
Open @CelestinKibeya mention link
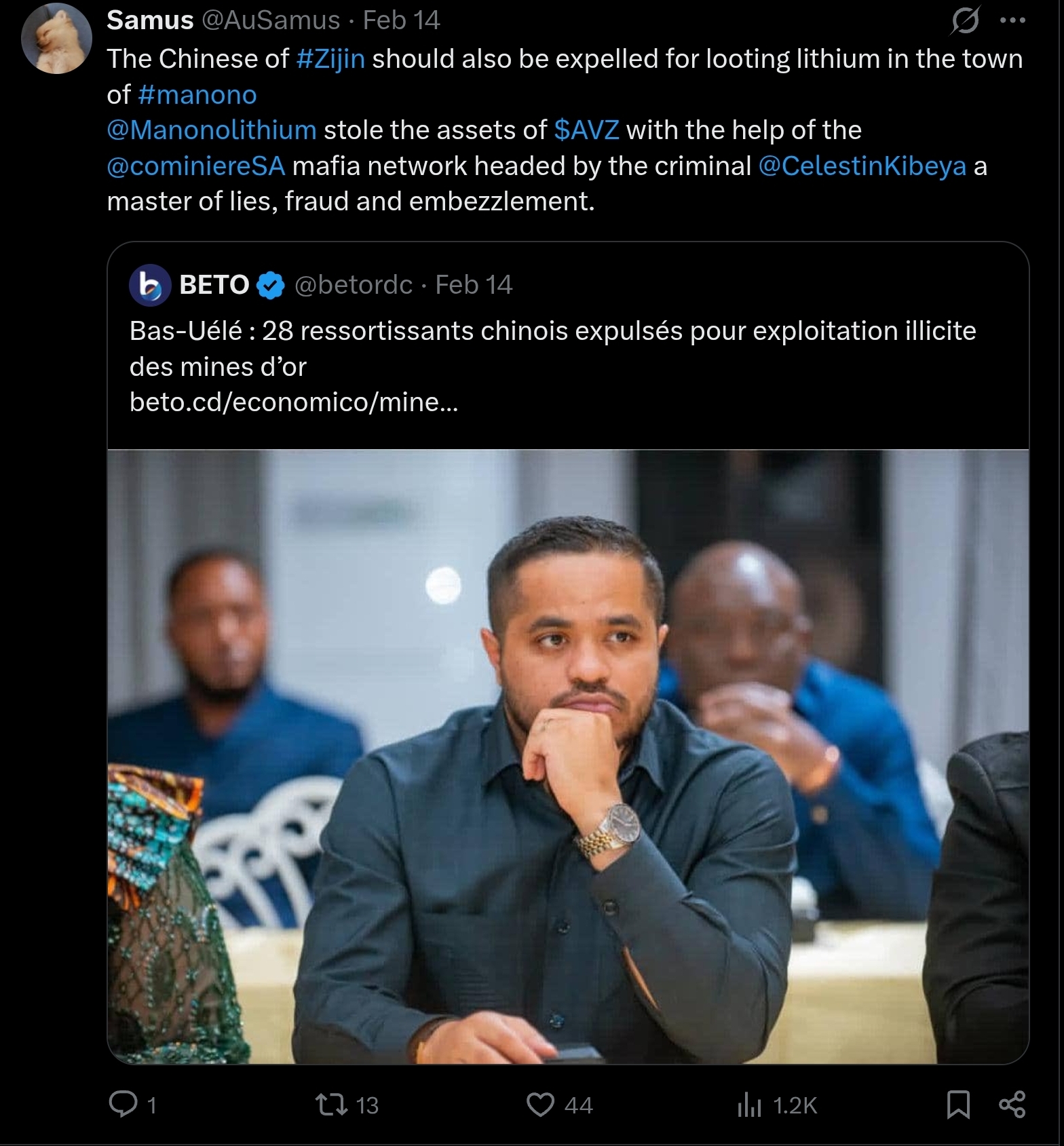pyautogui.click(x=862, y=166)
